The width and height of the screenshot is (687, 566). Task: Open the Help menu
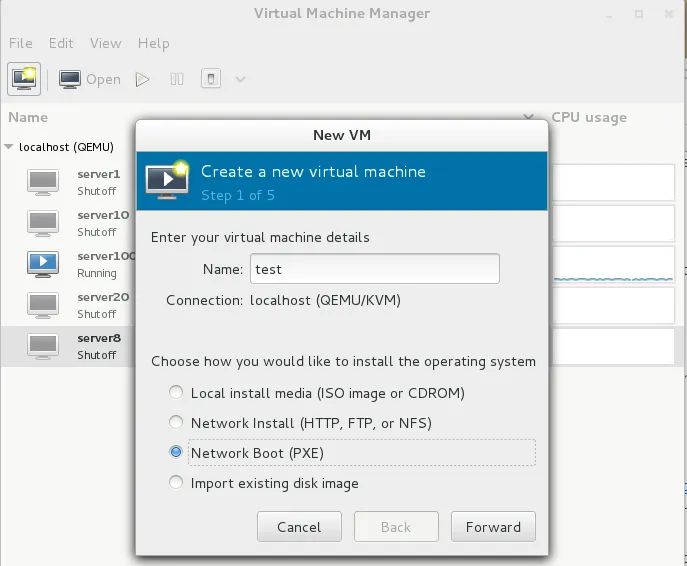[153, 43]
